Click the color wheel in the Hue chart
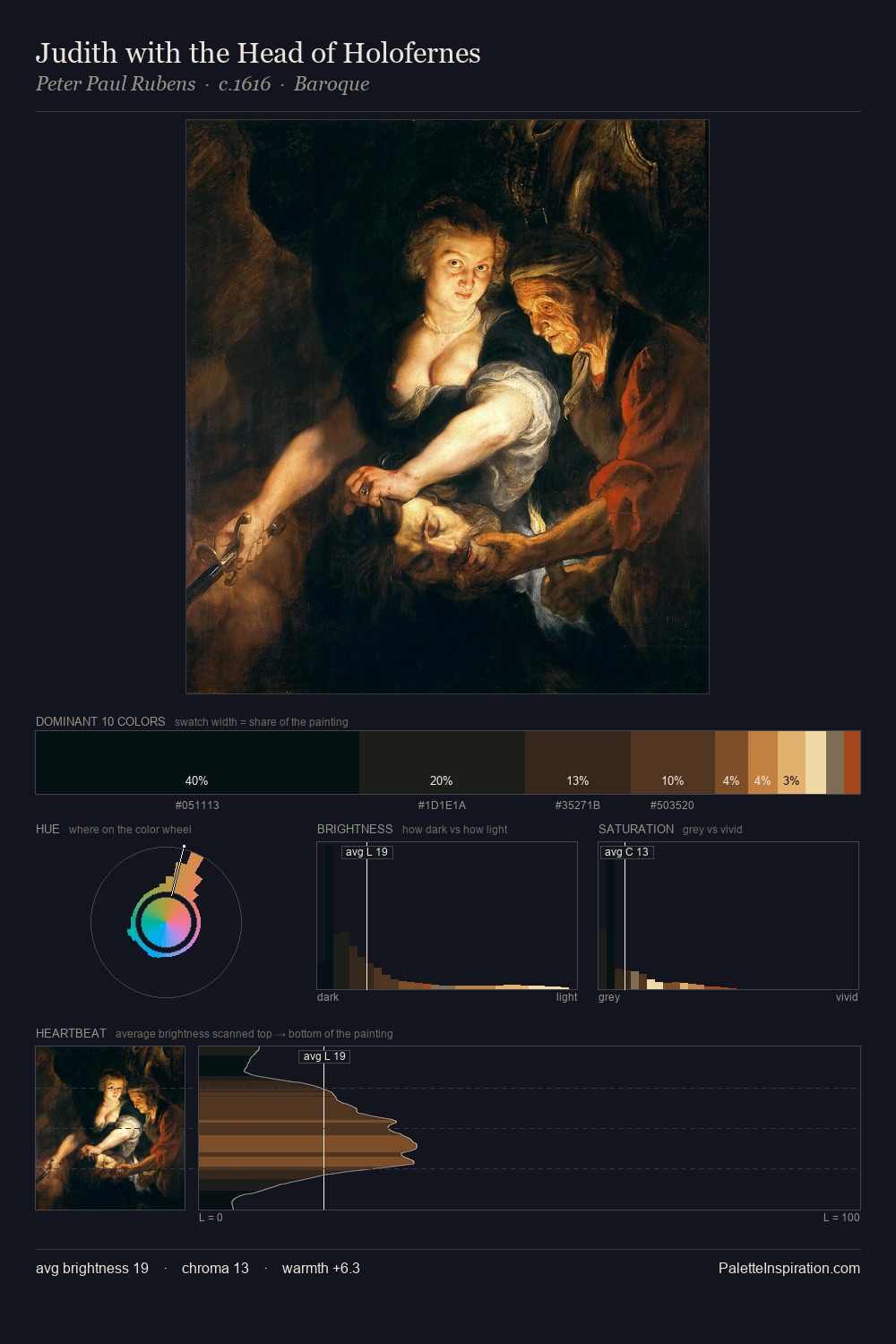 click(x=166, y=923)
